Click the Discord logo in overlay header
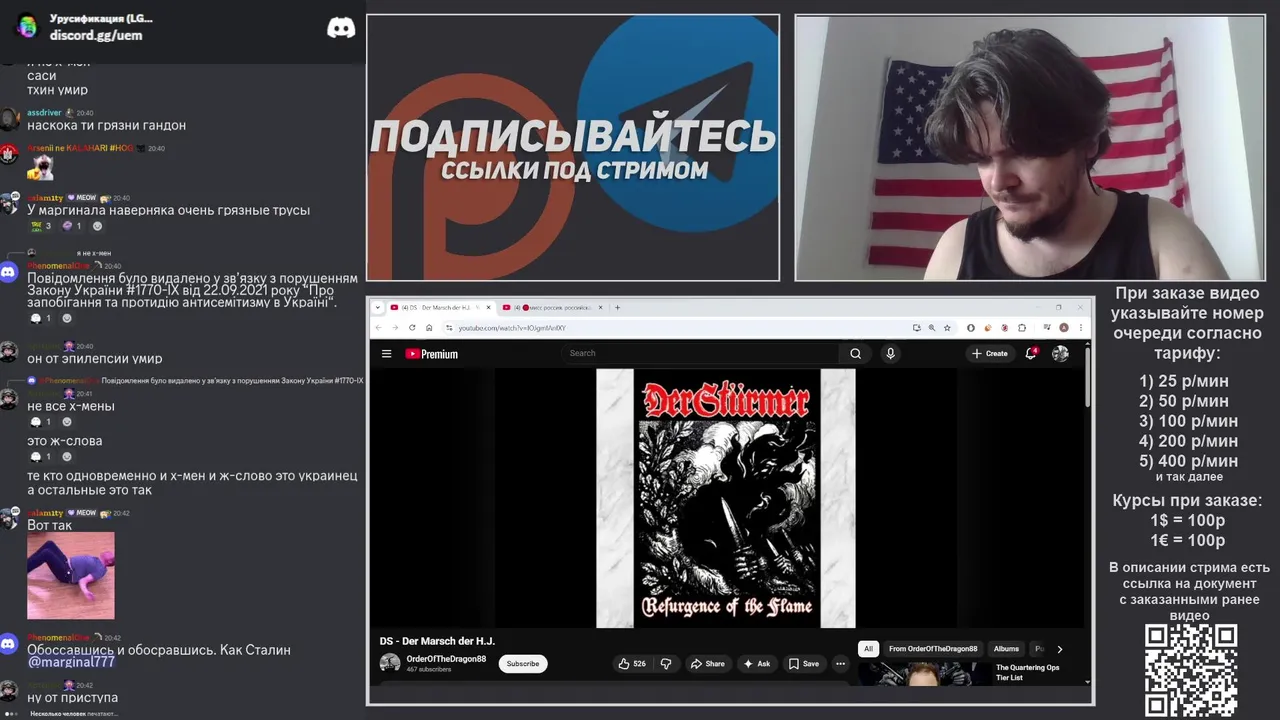 (x=341, y=27)
